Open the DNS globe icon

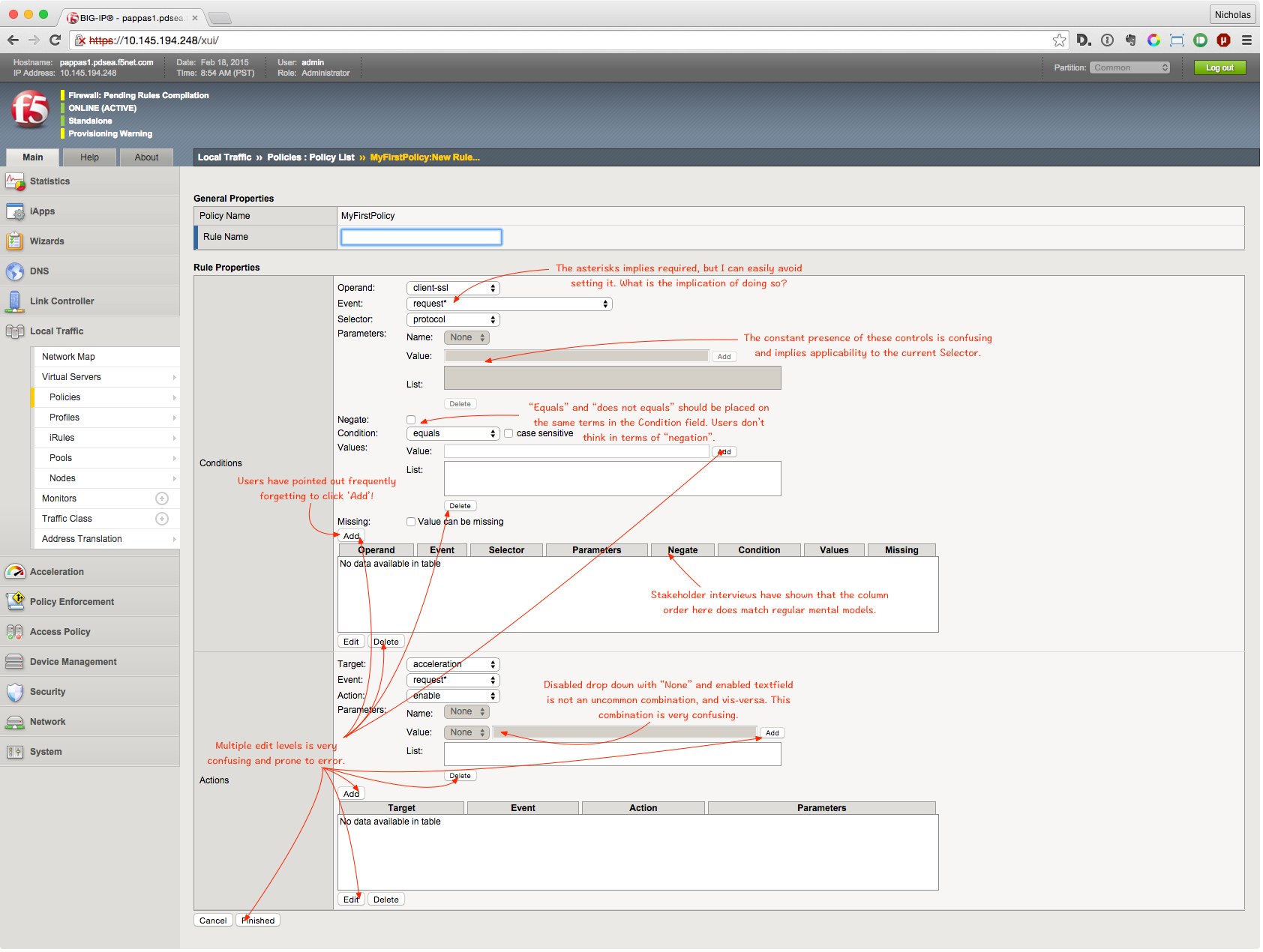coord(15,271)
